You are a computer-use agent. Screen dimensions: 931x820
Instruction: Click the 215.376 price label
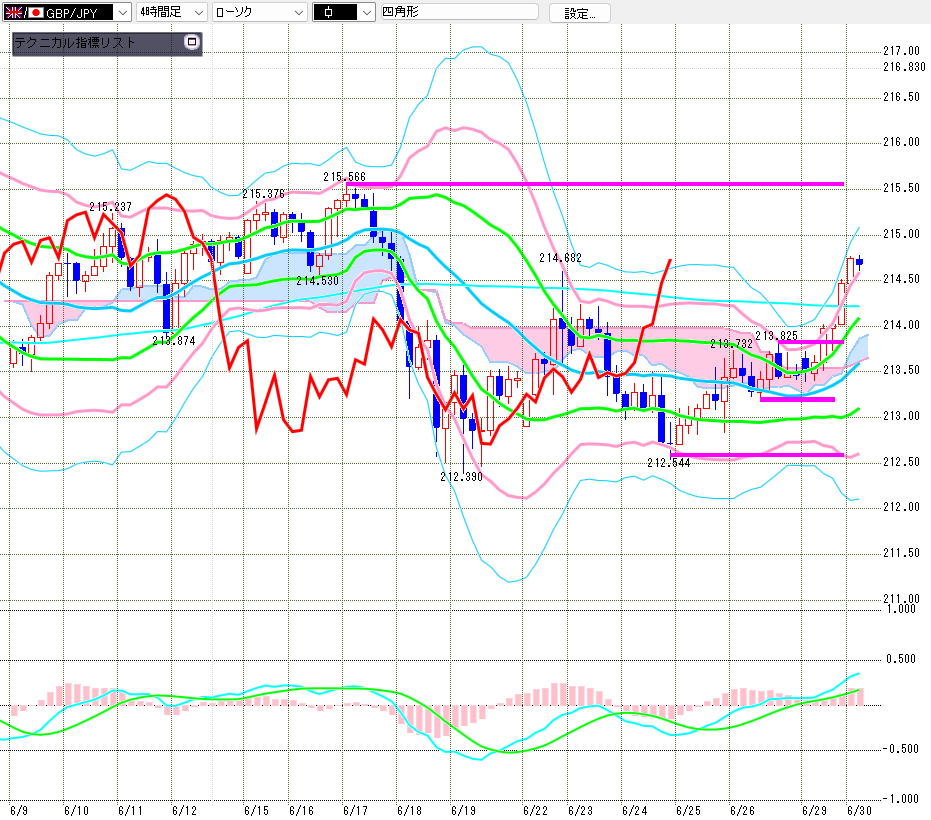pos(264,194)
